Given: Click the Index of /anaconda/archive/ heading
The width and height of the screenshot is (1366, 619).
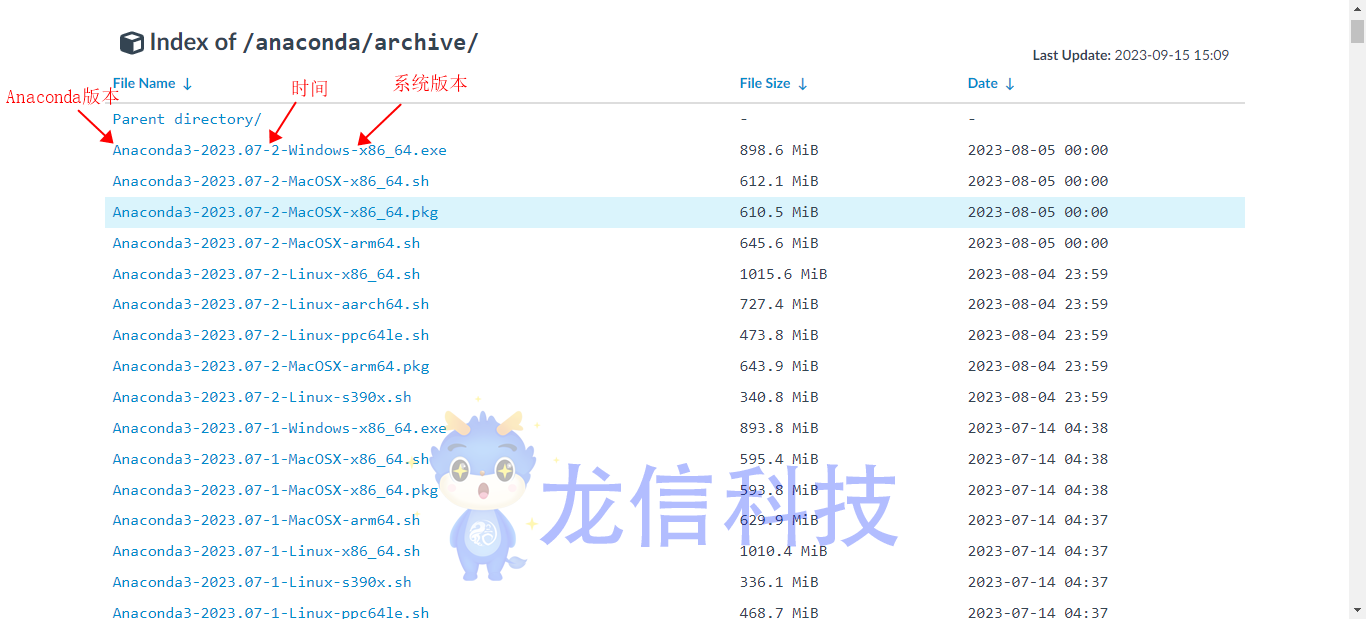Looking at the screenshot, I should 314,42.
